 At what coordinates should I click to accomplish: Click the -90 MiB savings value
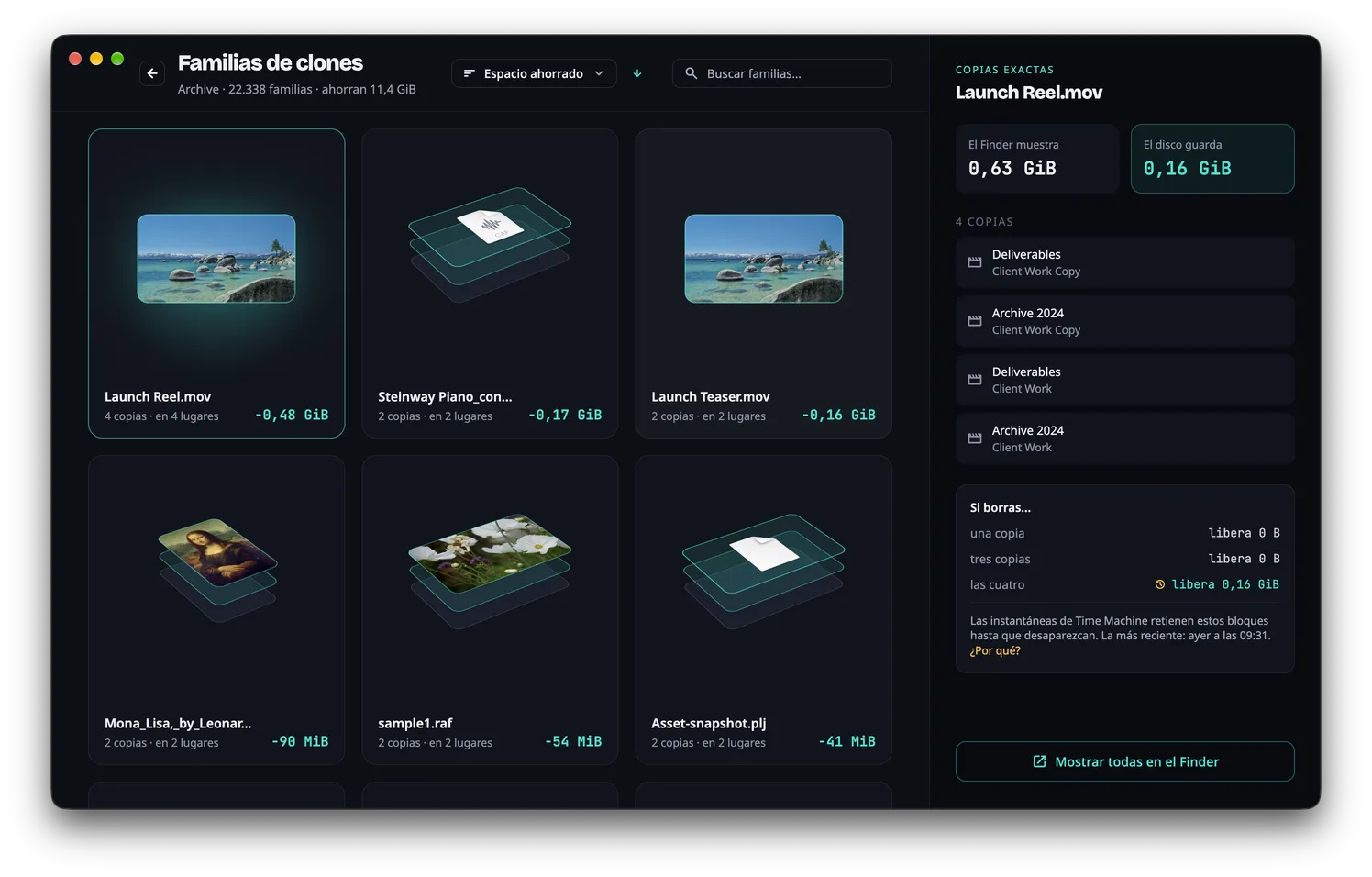[300, 741]
